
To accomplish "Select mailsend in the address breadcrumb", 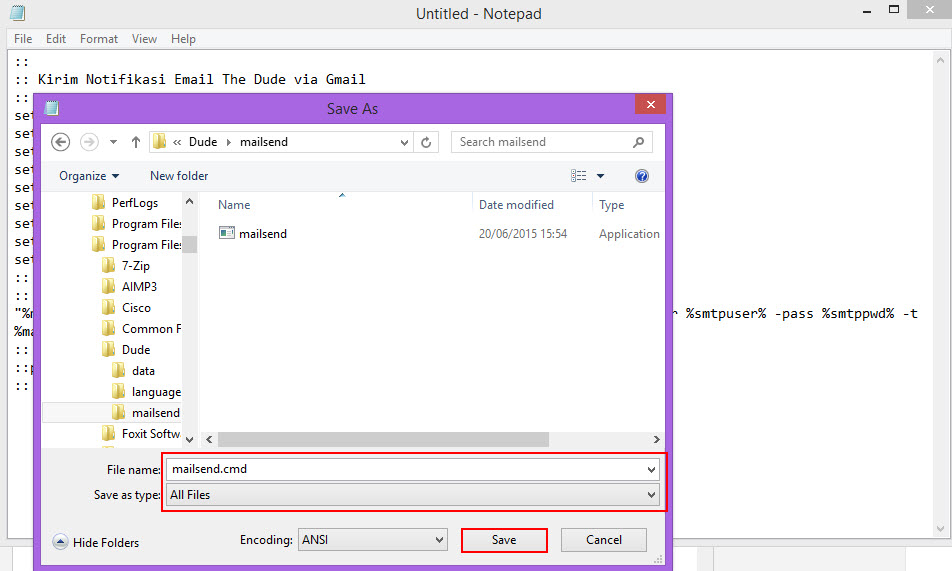I will (x=264, y=142).
